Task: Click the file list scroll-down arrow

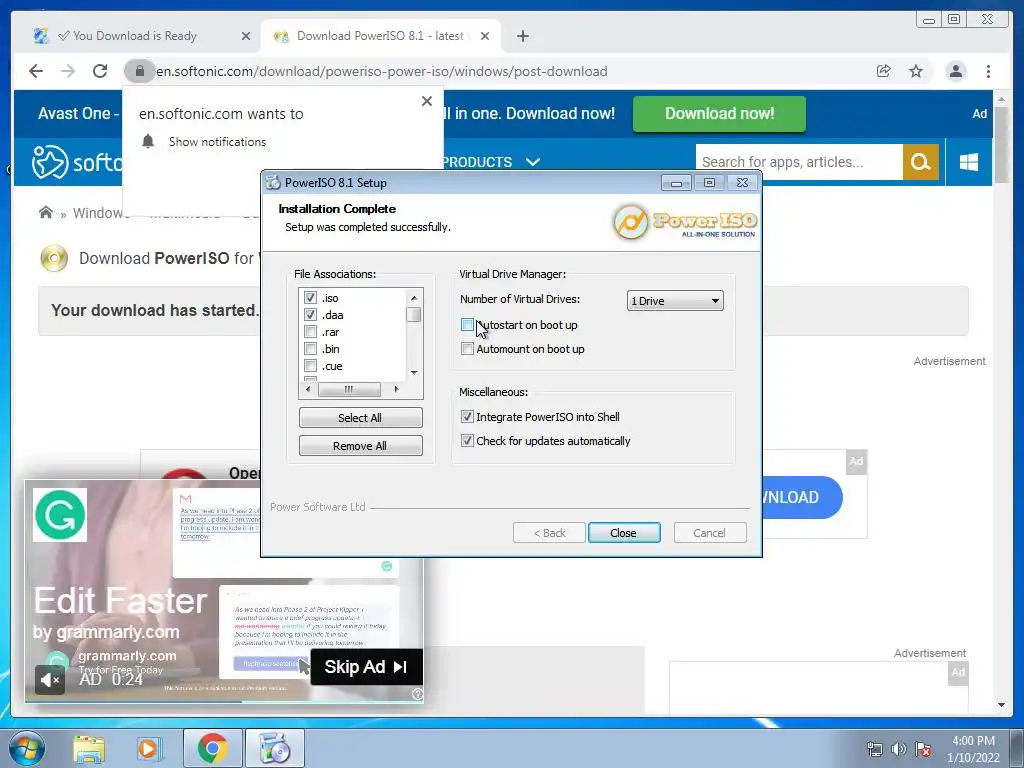Action: coord(413,372)
